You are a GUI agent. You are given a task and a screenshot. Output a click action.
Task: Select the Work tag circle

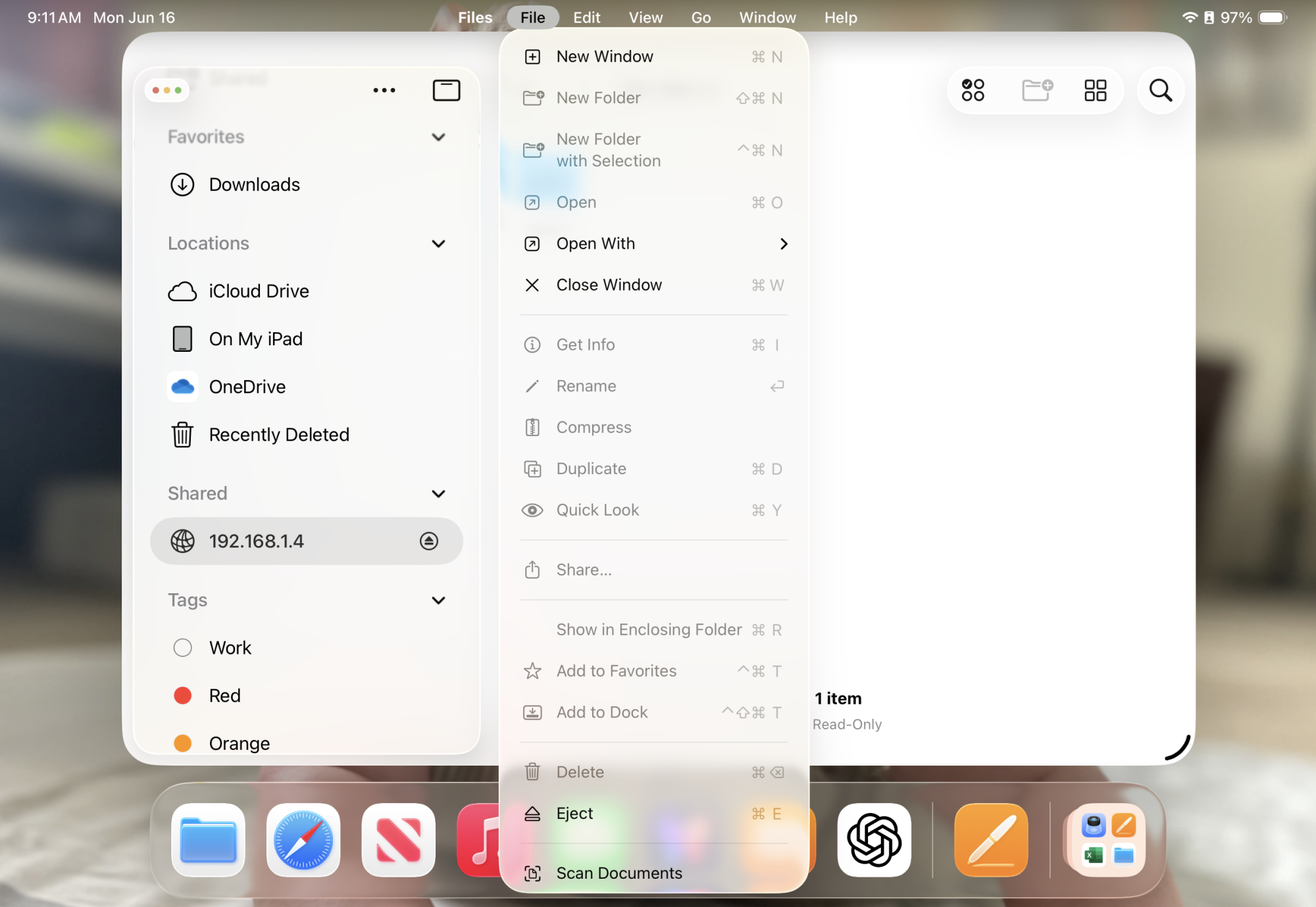click(183, 648)
